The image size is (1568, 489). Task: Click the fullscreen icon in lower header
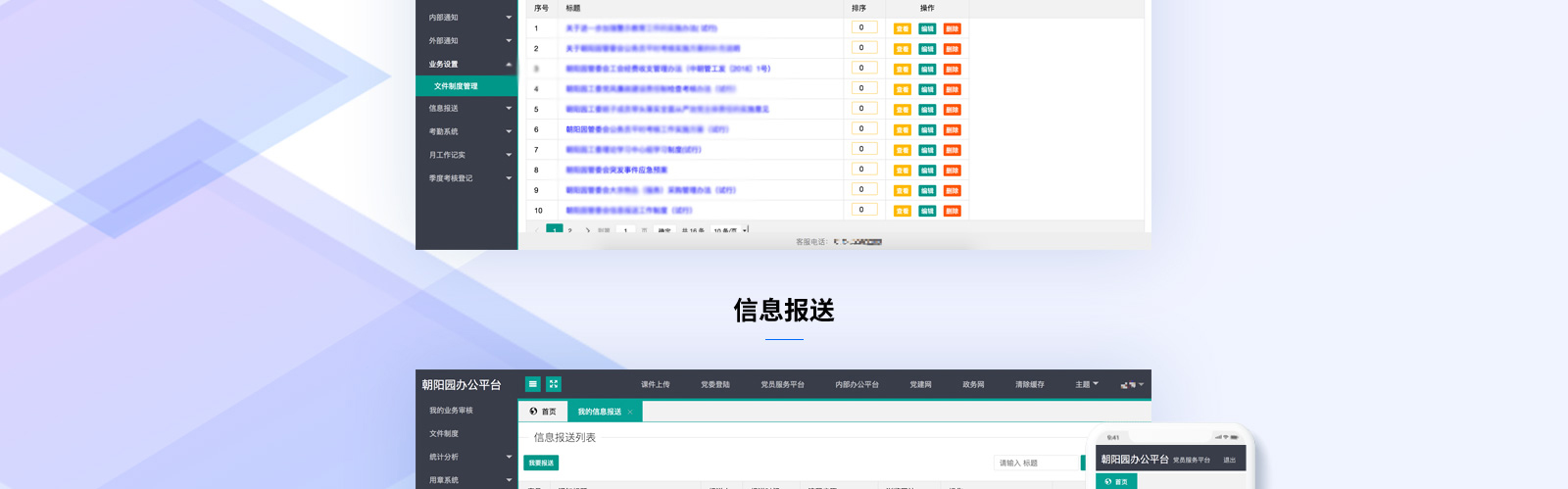pyautogui.click(x=554, y=384)
